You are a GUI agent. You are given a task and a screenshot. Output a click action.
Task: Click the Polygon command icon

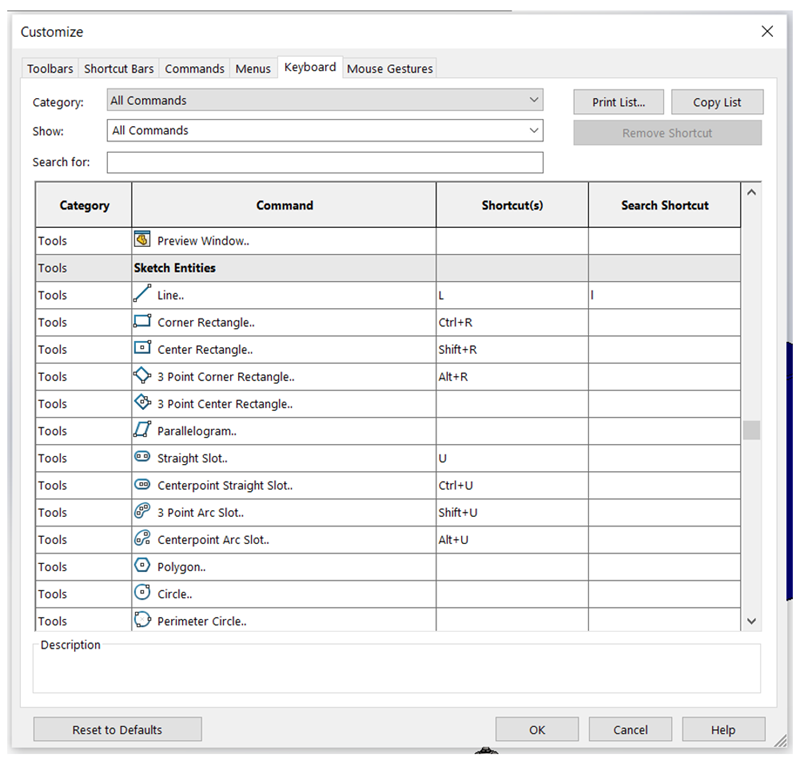click(142, 567)
